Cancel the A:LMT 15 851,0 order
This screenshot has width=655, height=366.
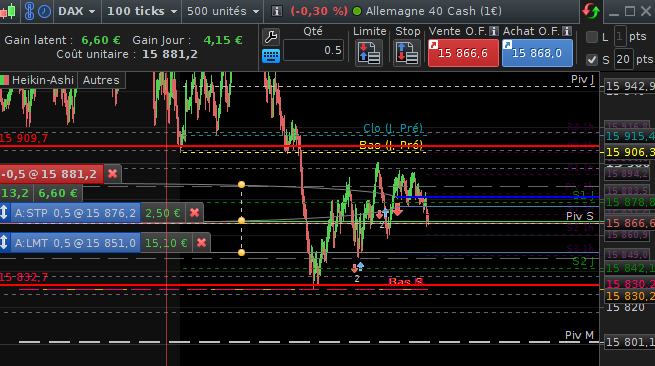pyautogui.click(x=201, y=243)
